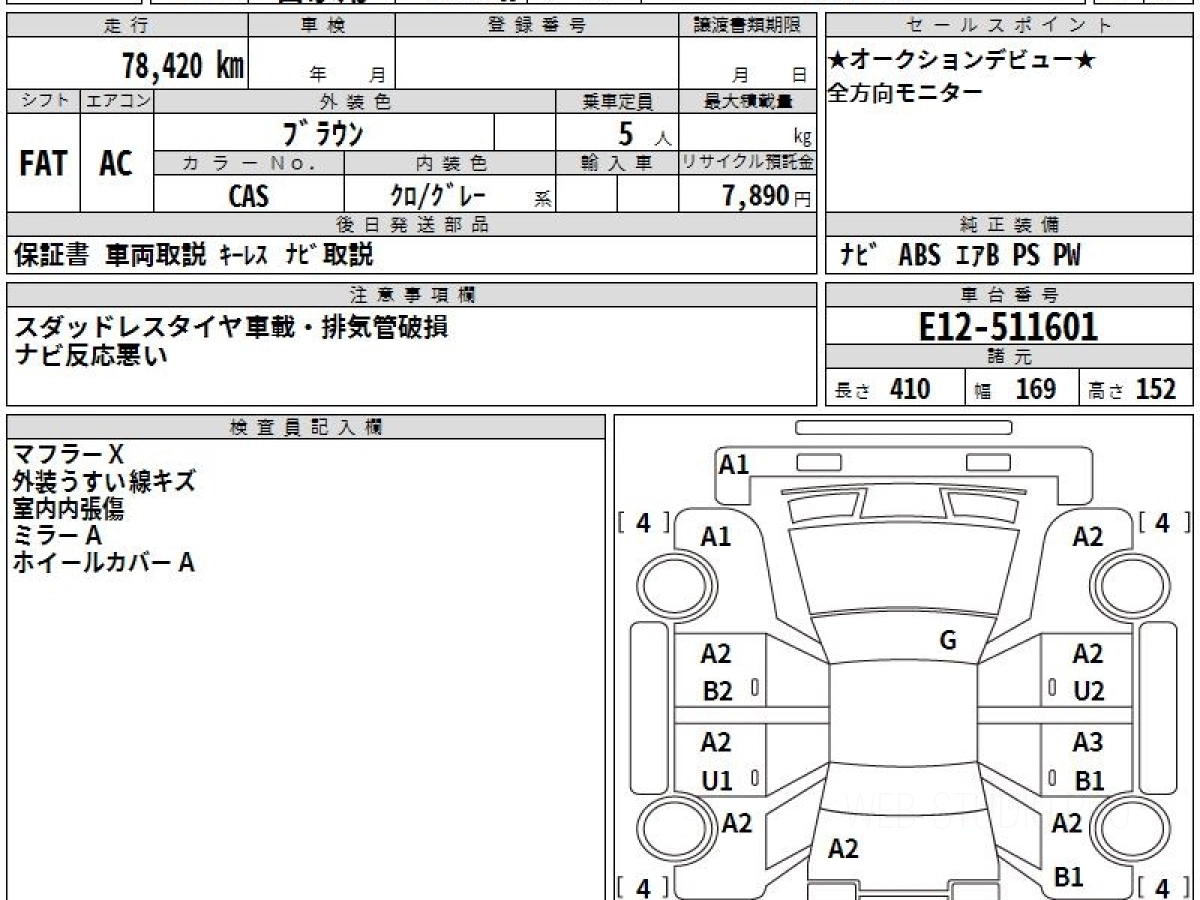Click ABS in the equipment list

point(919,256)
